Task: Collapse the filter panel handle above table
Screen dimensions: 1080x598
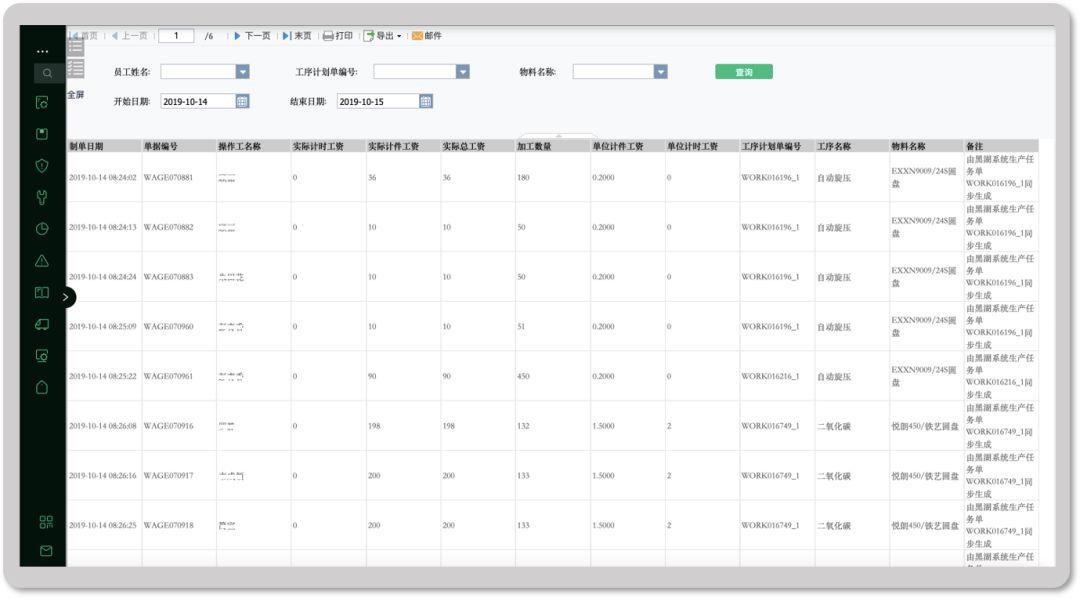Action: point(559,136)
